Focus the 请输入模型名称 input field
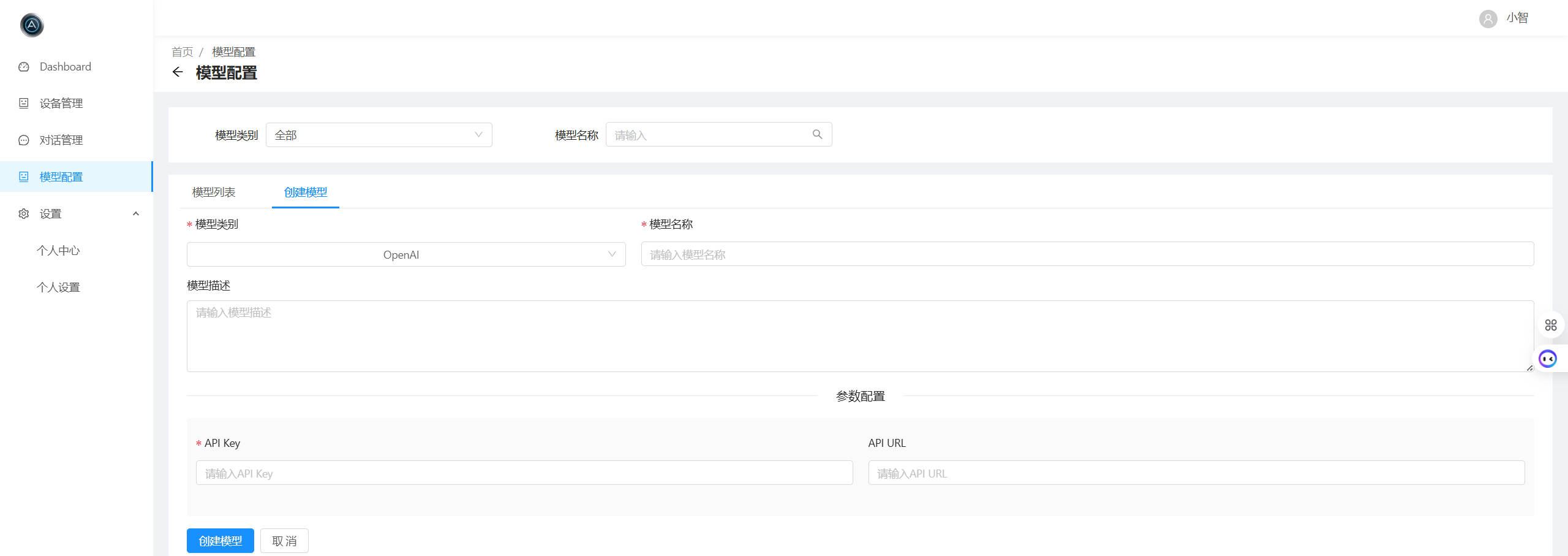This screenshot has height=556, width=1568. pyautogui.click(x=1087, y=254)
